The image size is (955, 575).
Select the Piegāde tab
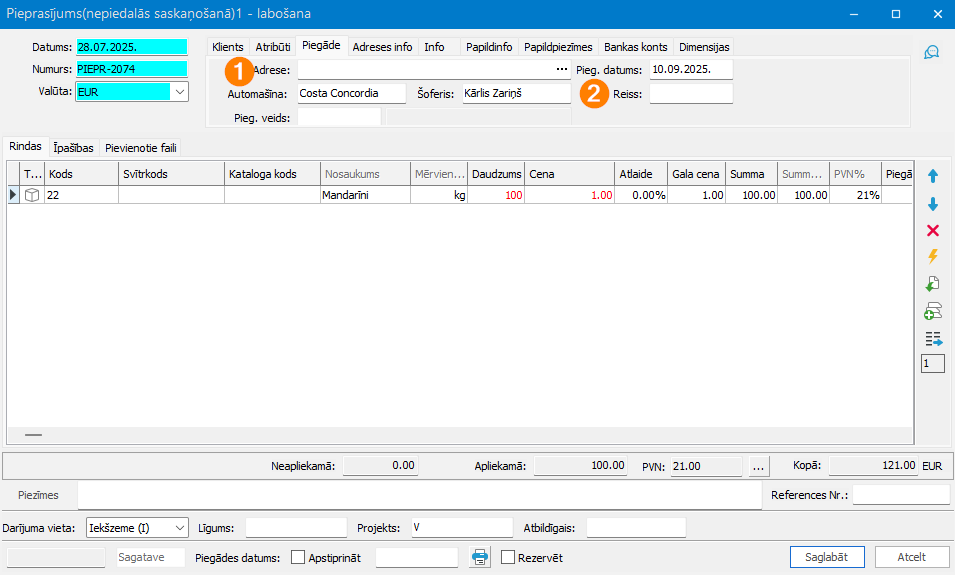point(321,46)
